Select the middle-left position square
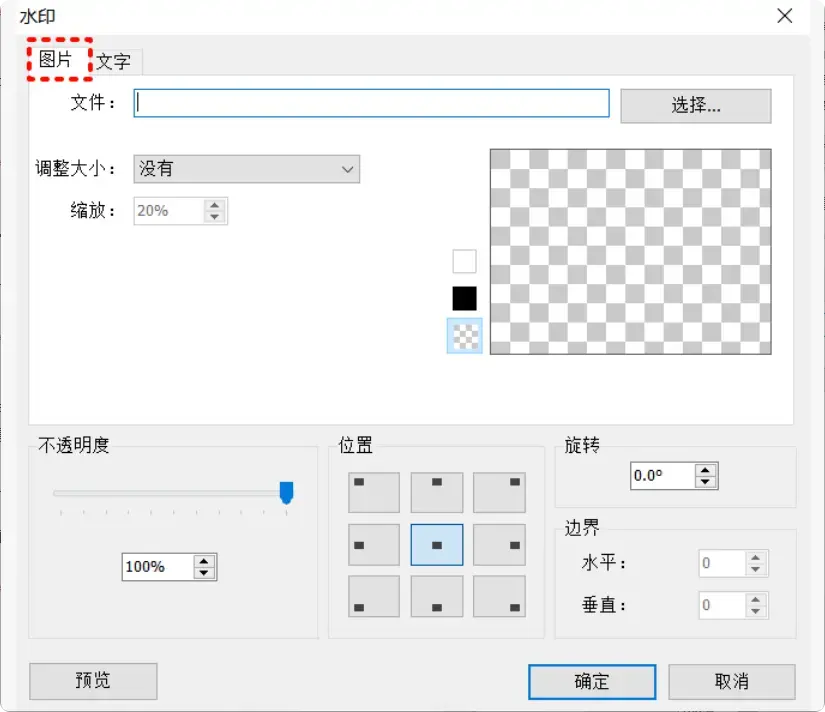 coord(373,545)
